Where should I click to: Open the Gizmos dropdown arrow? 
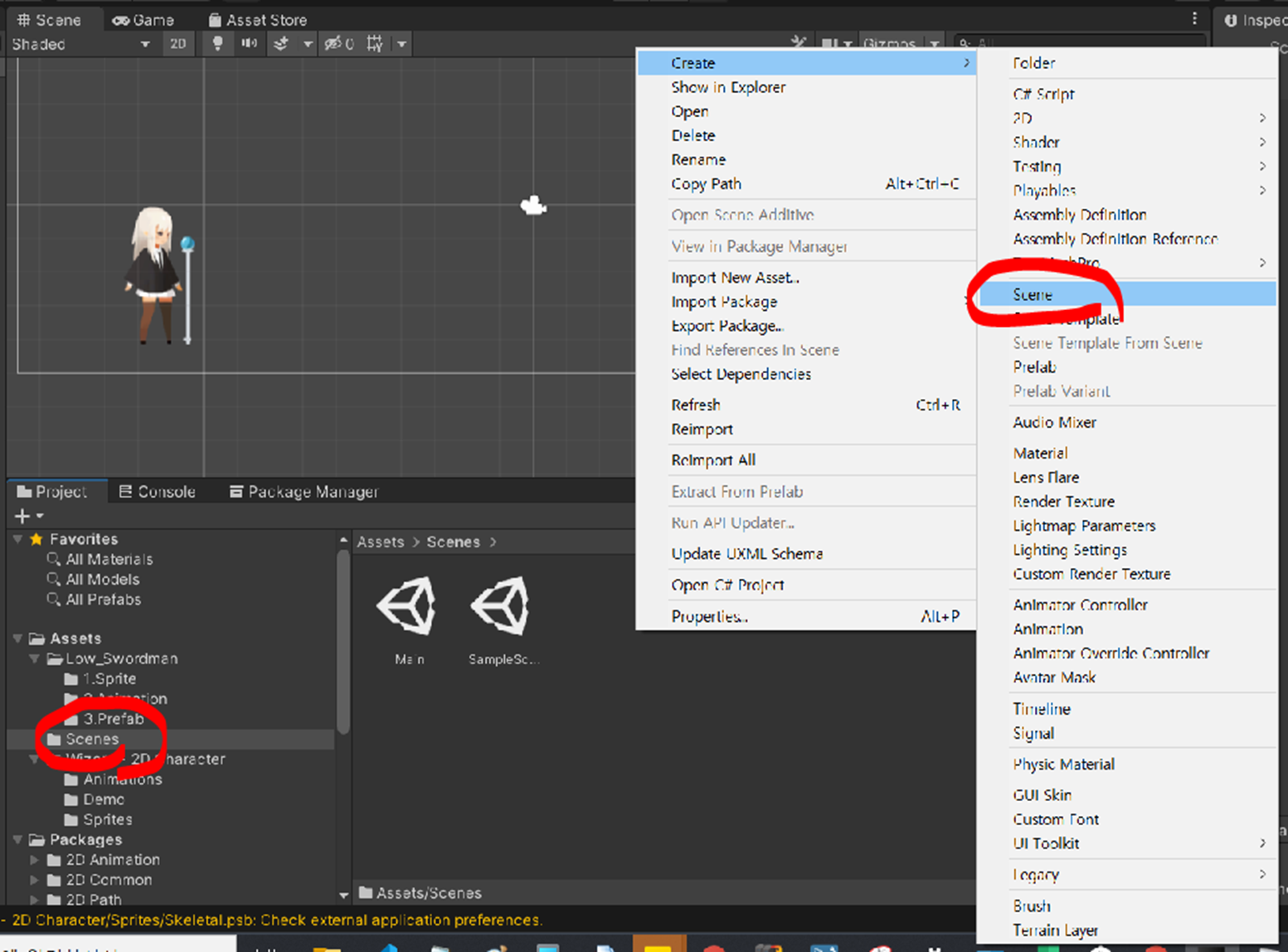click(935, 44)
